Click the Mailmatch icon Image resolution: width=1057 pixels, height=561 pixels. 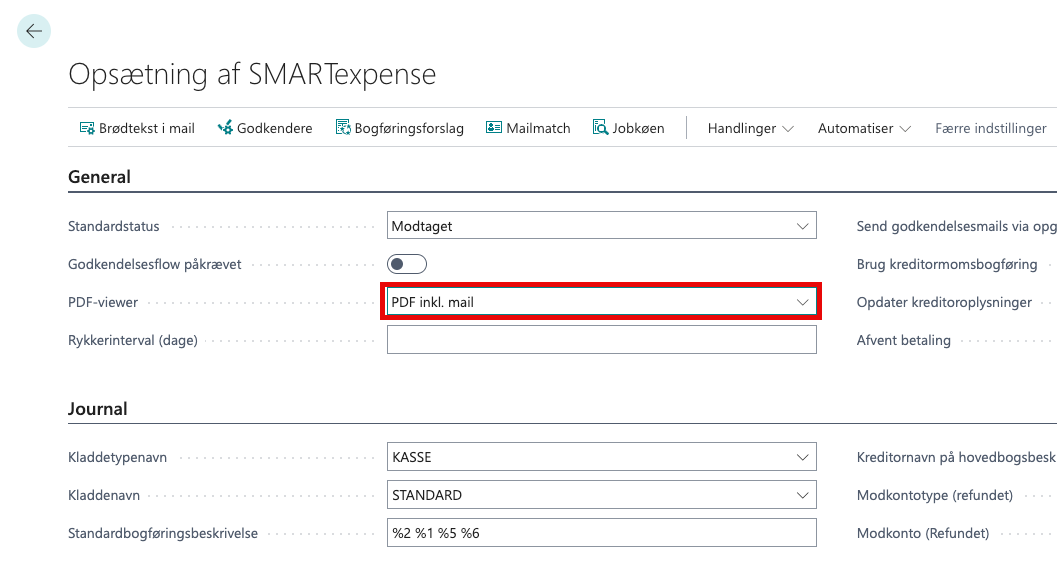[494, 128]
